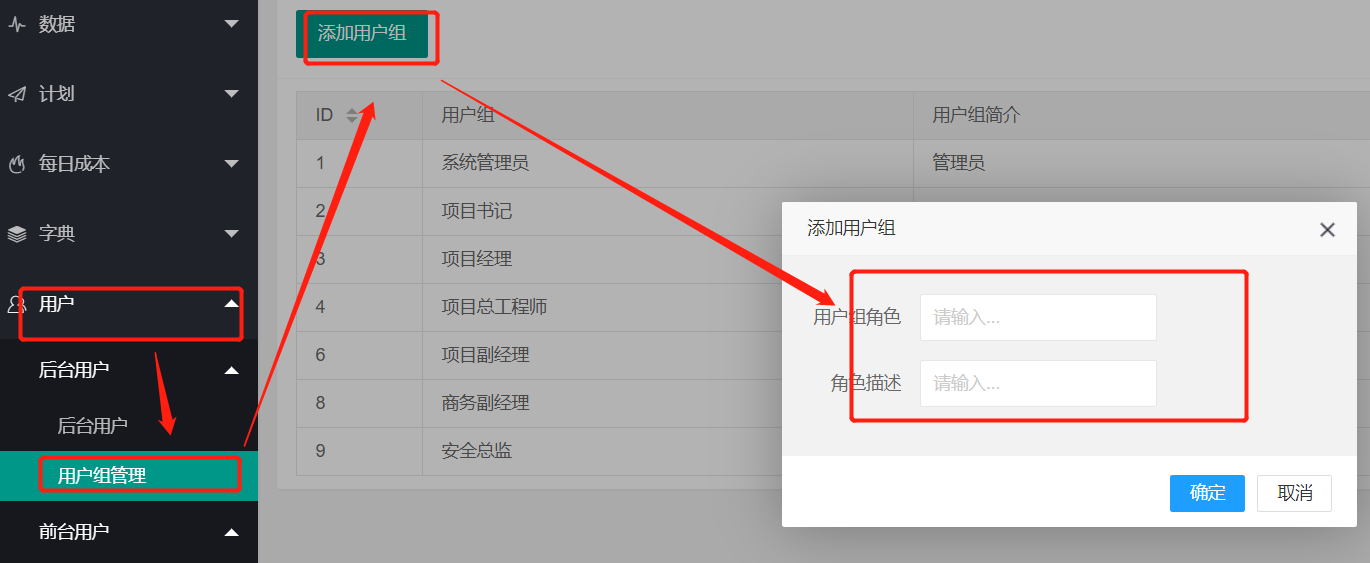
Task: Click the 每日成本 flame icon
Action: coord(17,164)
